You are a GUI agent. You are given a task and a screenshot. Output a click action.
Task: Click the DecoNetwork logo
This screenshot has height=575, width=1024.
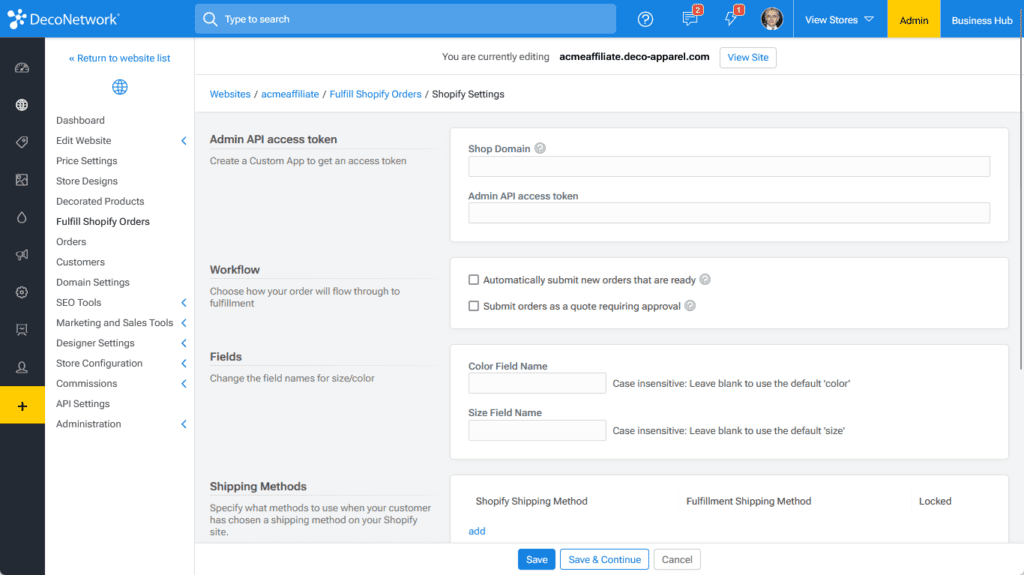[63, 19]
